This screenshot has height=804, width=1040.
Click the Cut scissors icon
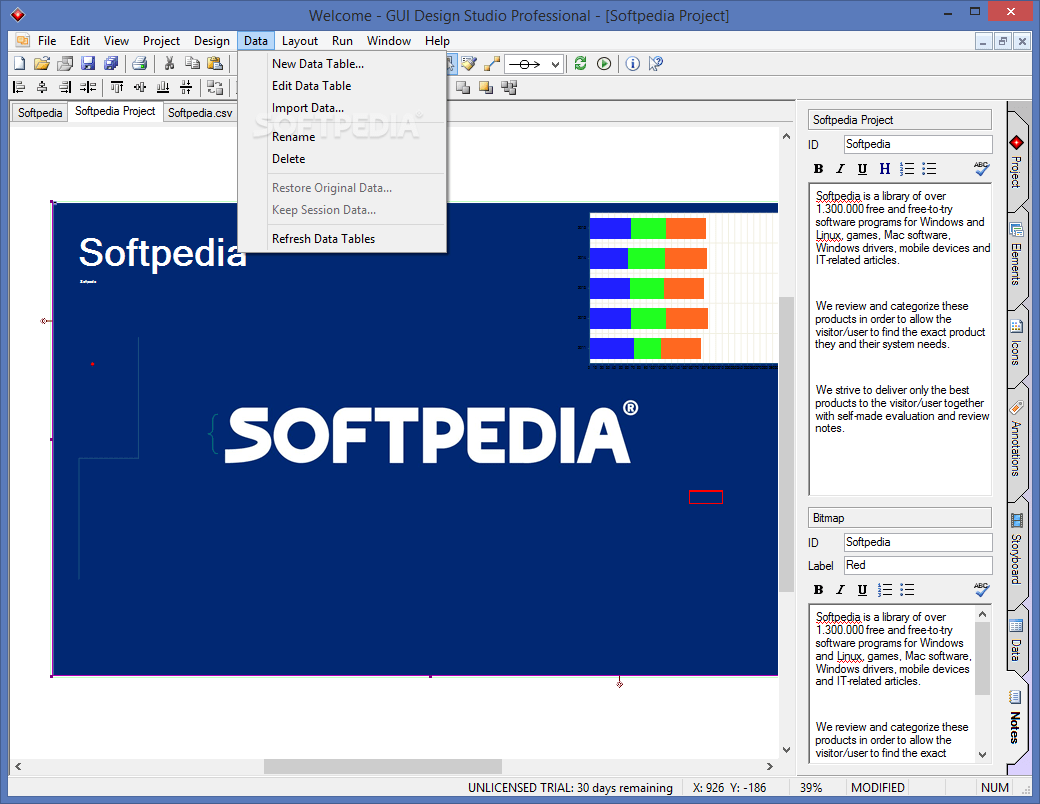[x=169, y=64]
